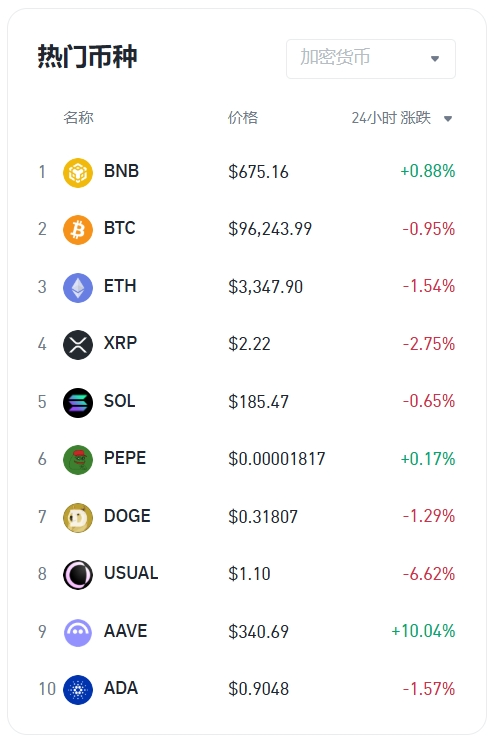Click the PEPE frog icon
Screen dimensions: 495x742
[x=78, y=459]
